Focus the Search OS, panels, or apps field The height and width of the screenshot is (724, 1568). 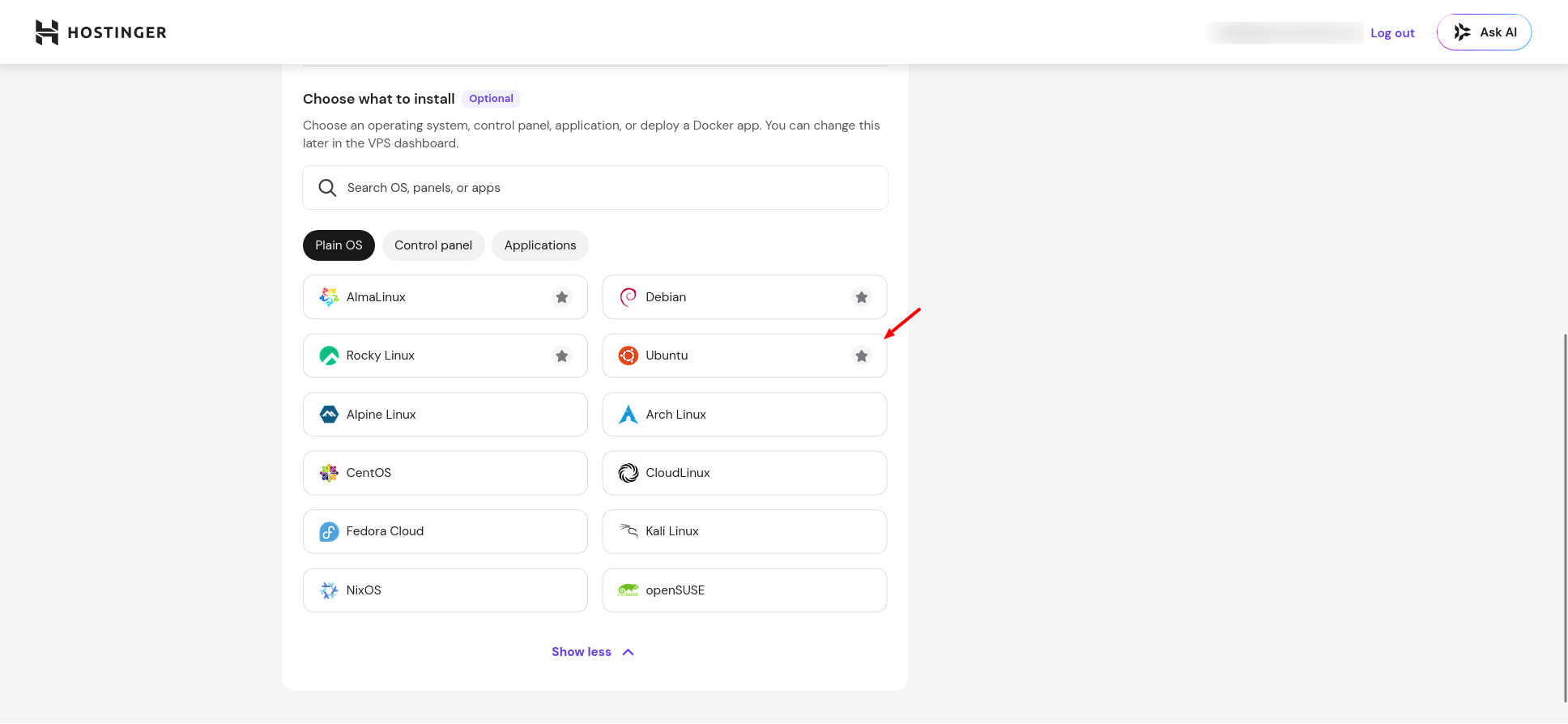[595, 188]
